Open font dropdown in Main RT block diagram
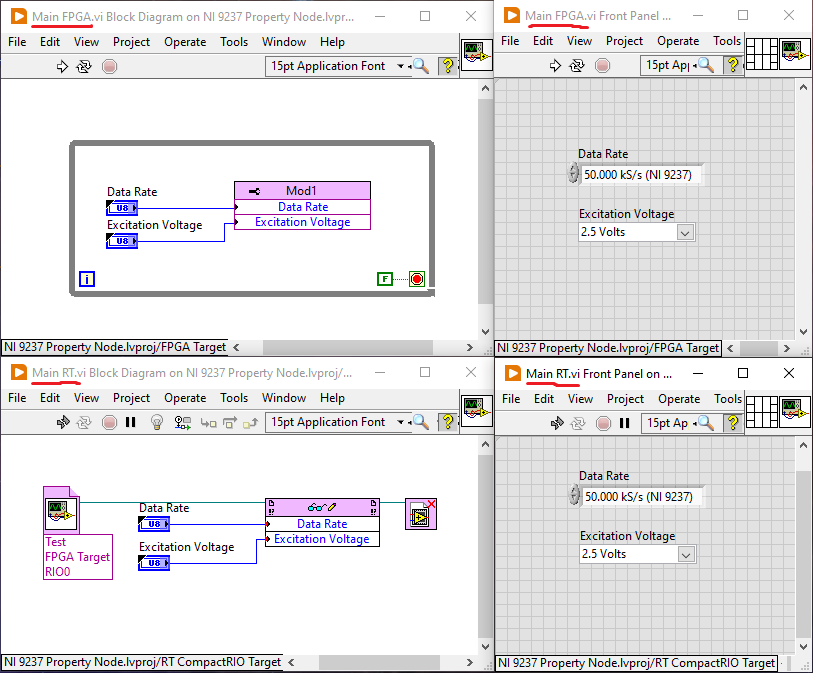Image resolution: width=813 pixels, height=673 pixels. click(x=401, y=422)
